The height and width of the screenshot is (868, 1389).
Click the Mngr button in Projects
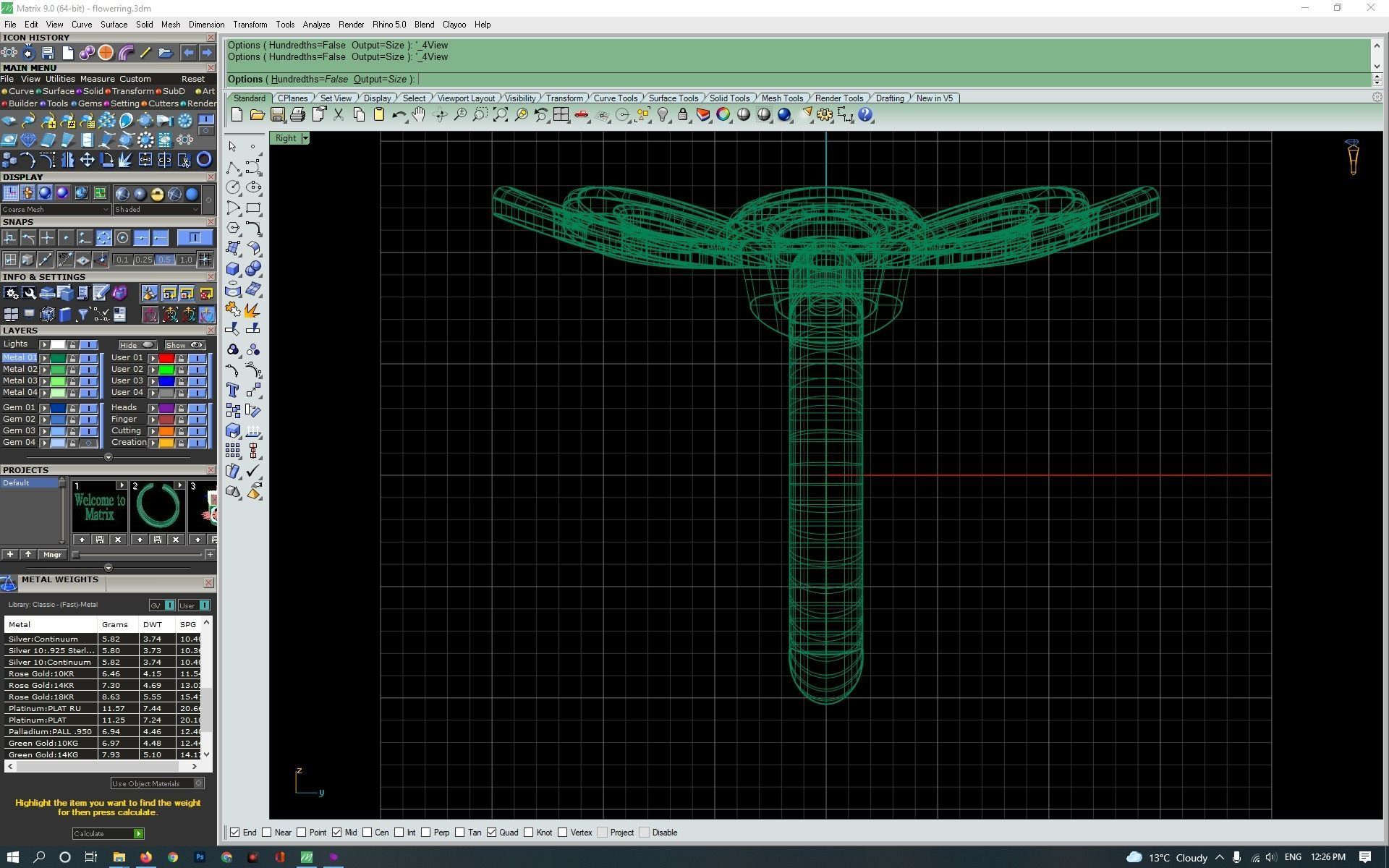coord(52,555)
